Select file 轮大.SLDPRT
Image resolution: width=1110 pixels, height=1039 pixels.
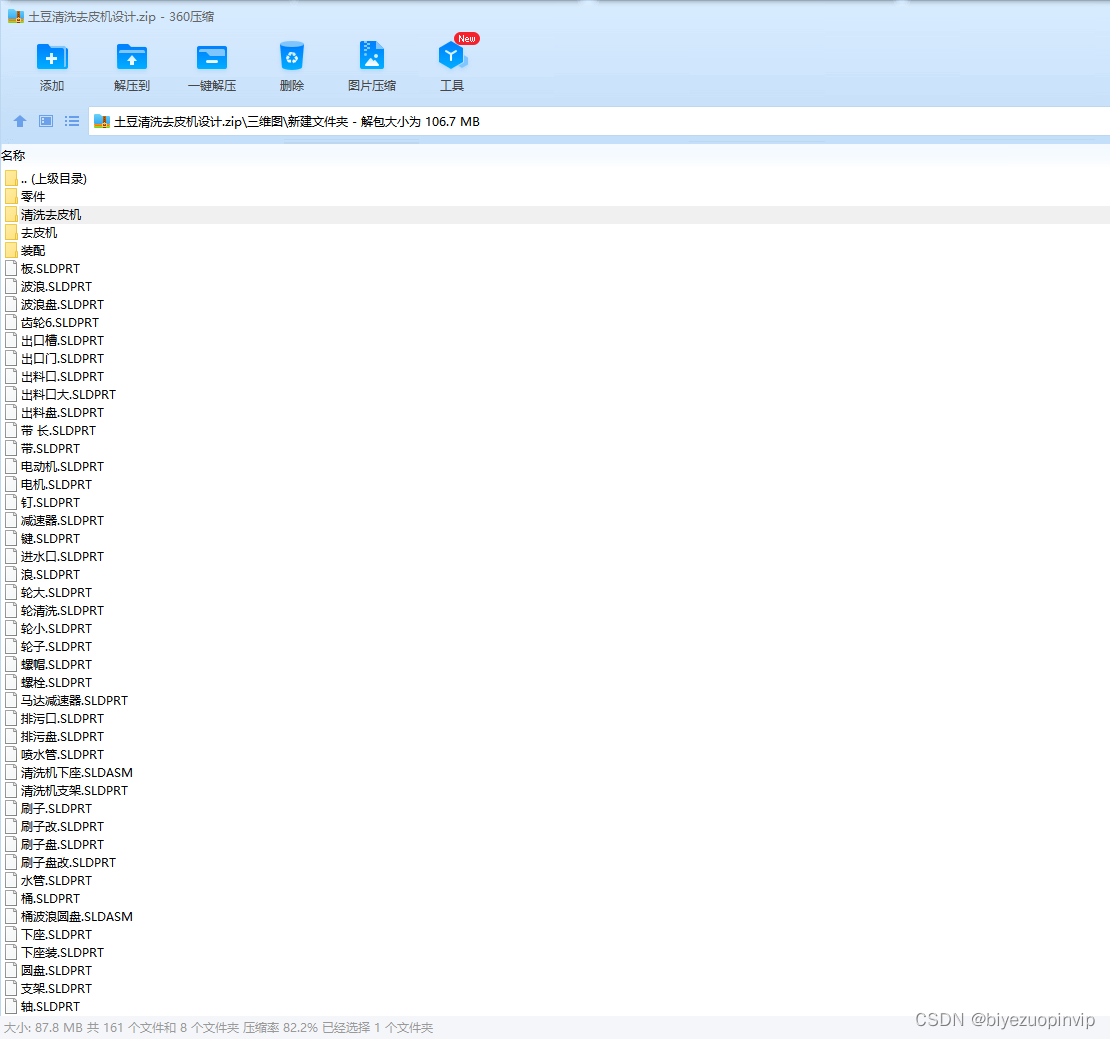pyautogui.click(x=57, y=593)
